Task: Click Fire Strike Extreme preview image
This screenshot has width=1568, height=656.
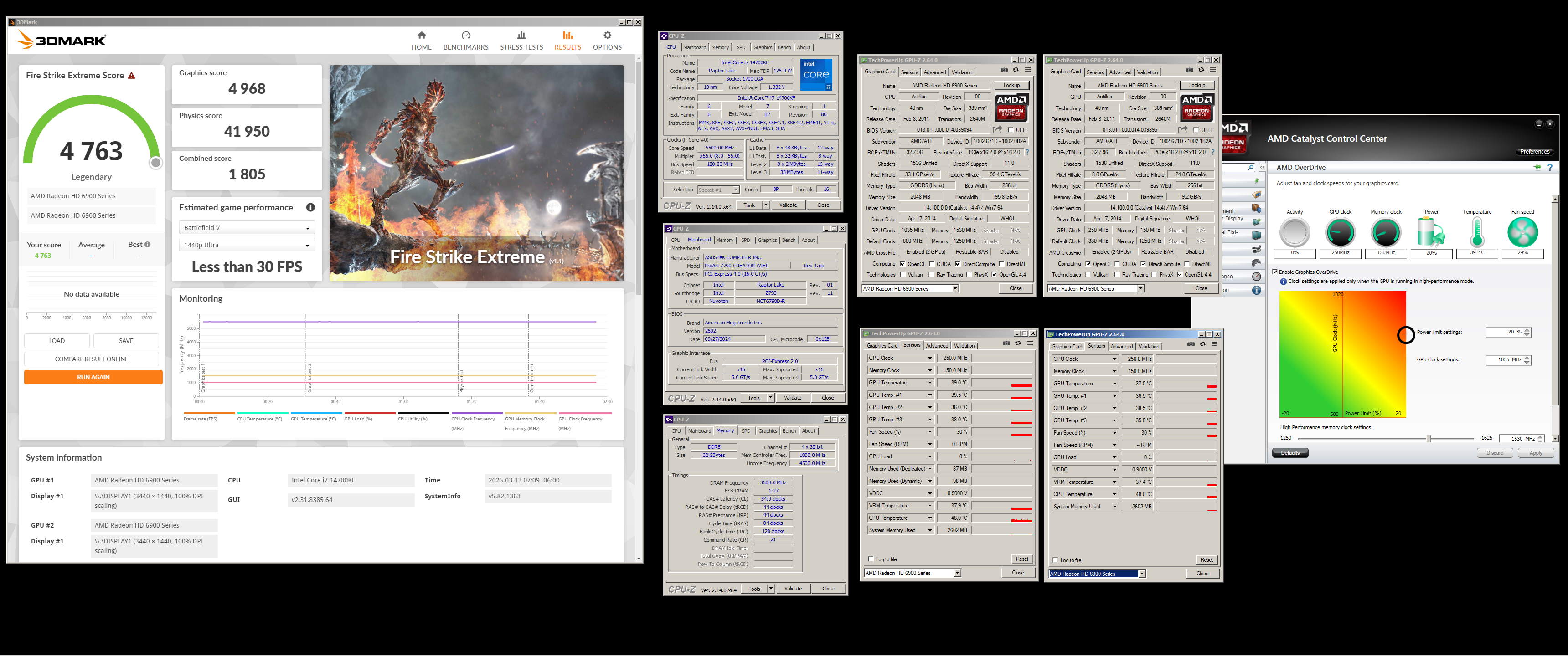Action: click(x=477, y=173)
